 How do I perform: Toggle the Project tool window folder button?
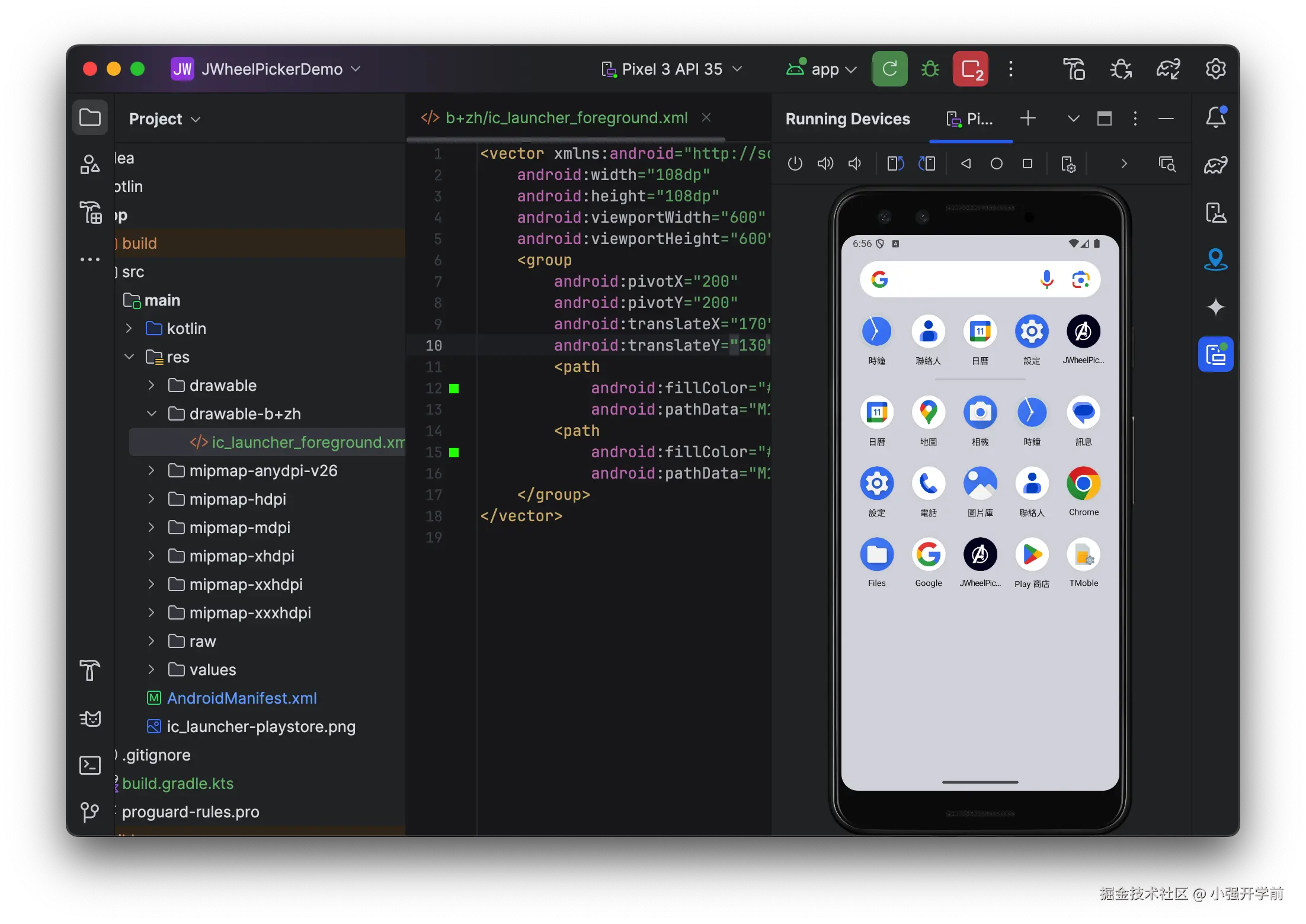[x=90, y=117]
